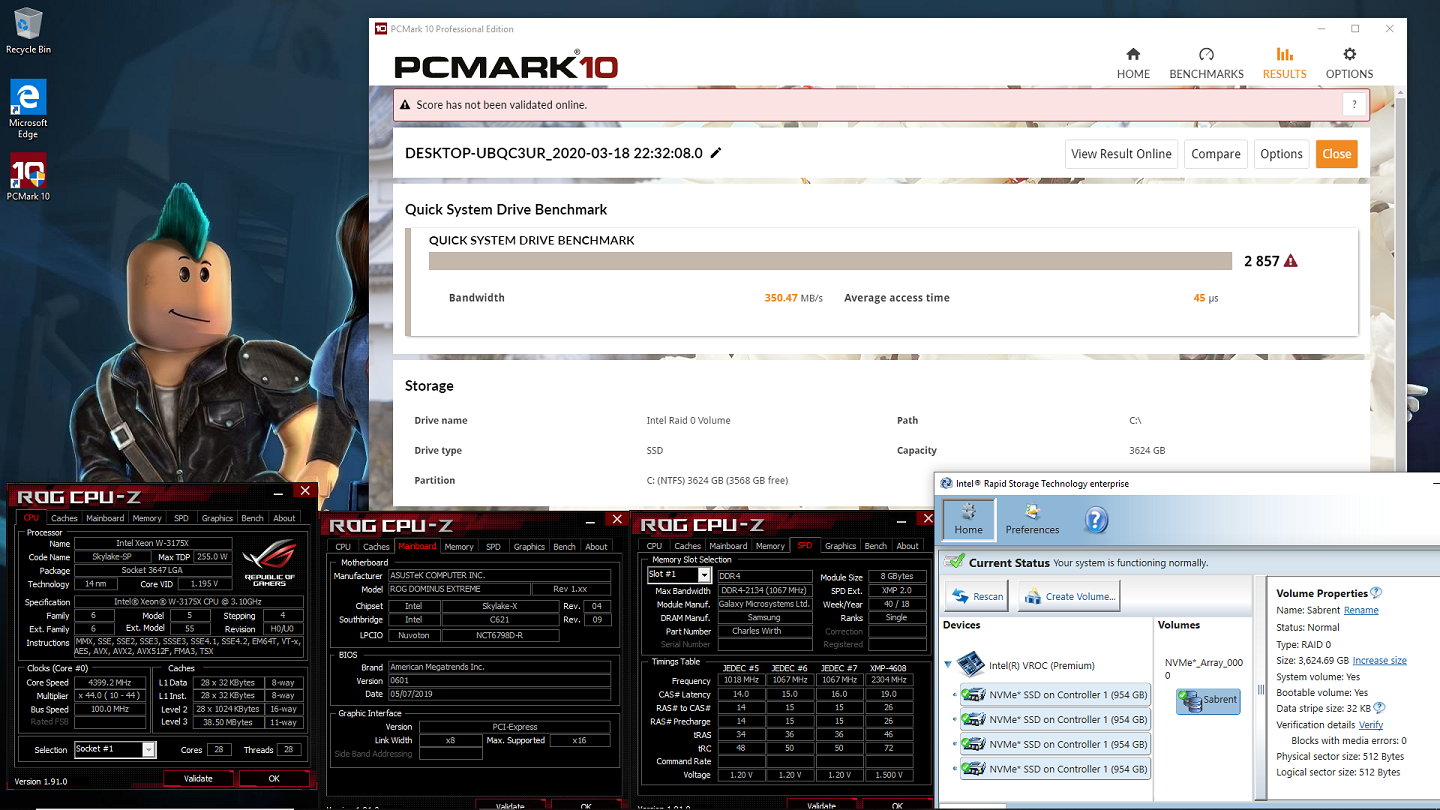Viewport: 1440px width, 810px height.
Task: Click the DESKTOP-UBQC3UR_2020-03-18 result name
Action: (554, 154)
